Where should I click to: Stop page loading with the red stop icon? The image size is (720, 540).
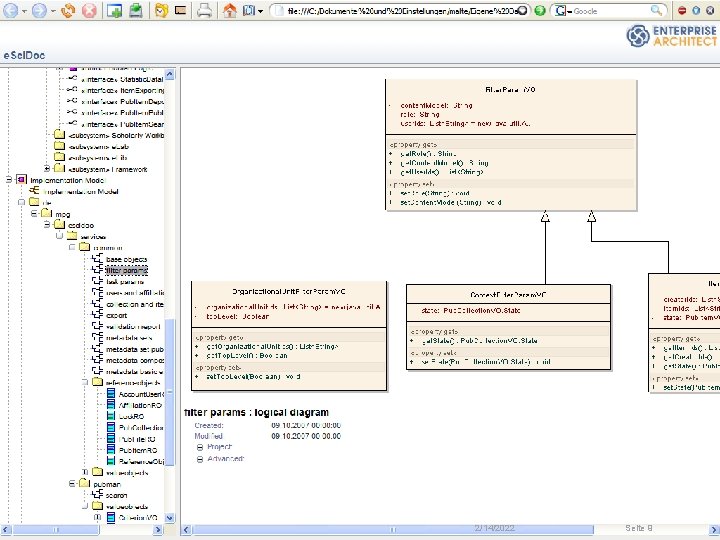point(89,12)
